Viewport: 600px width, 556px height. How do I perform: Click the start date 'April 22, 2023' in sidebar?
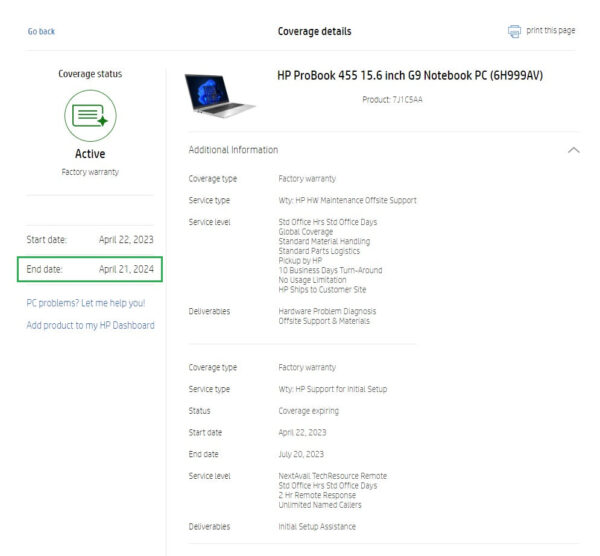[x=126, y=240]
